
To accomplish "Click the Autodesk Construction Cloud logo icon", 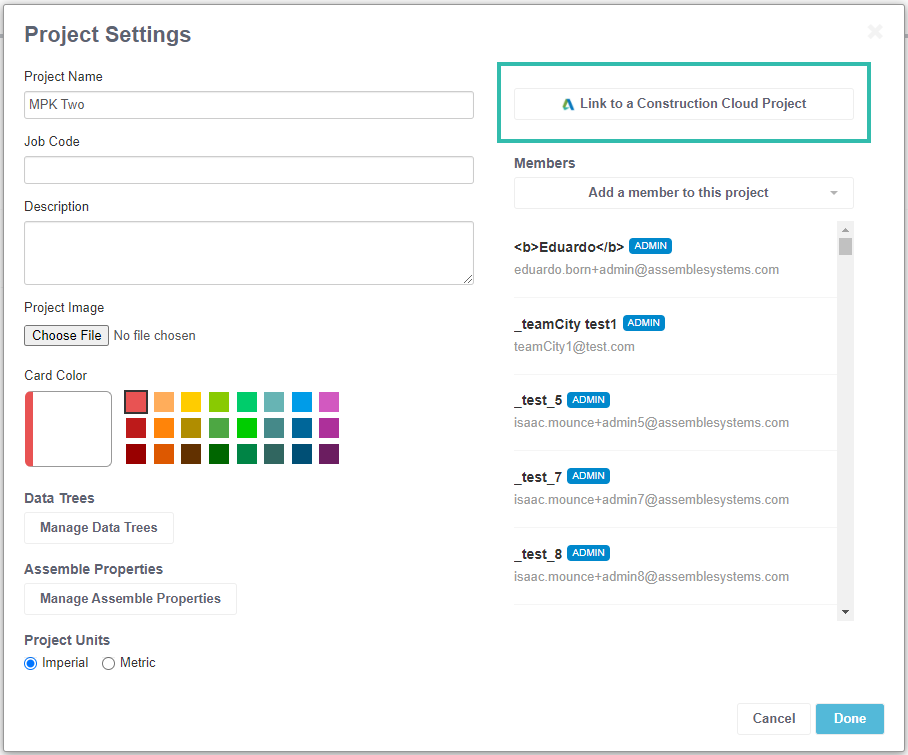I will tap(568, 104).
